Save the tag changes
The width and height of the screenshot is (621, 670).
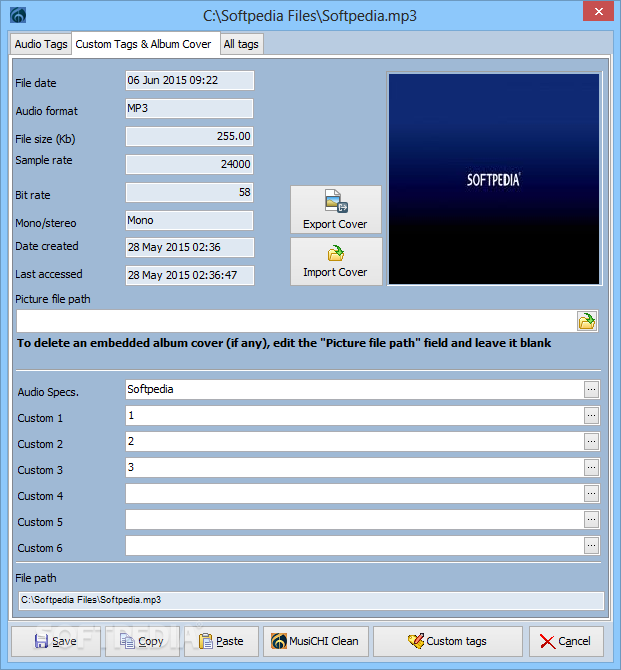click(56, 641)
